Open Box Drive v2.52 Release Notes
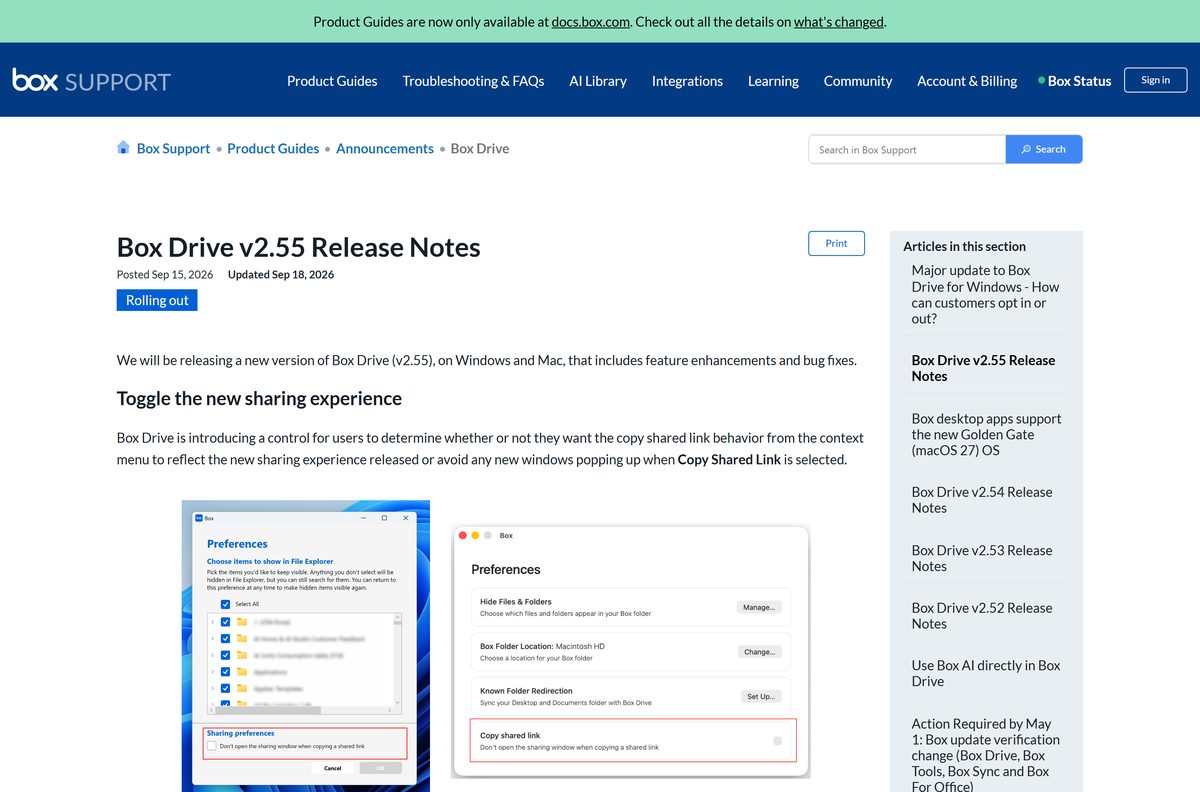1200x792 pixels. coord(982,615)
